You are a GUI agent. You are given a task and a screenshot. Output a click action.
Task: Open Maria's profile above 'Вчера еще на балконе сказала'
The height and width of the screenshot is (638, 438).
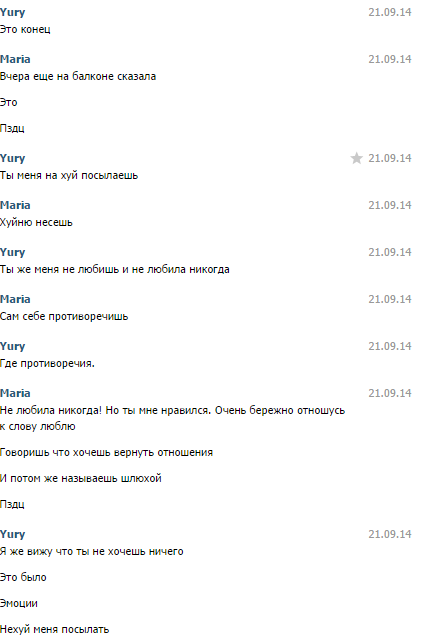[x=15, y=59]
